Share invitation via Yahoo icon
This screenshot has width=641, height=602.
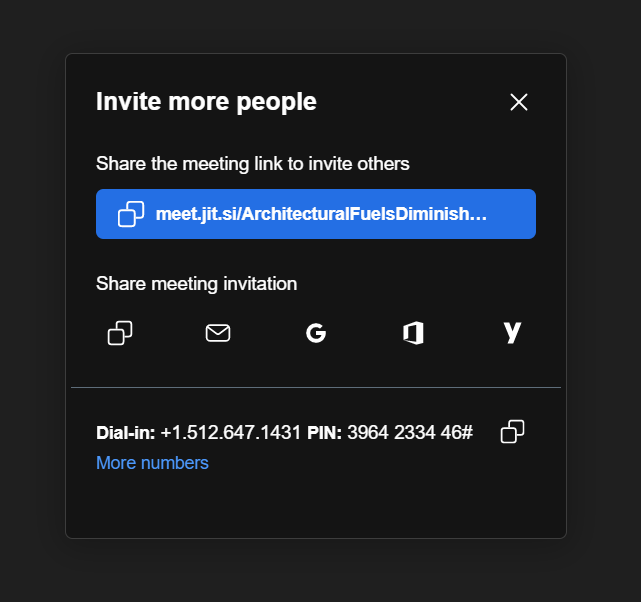[x=512, y=333]
